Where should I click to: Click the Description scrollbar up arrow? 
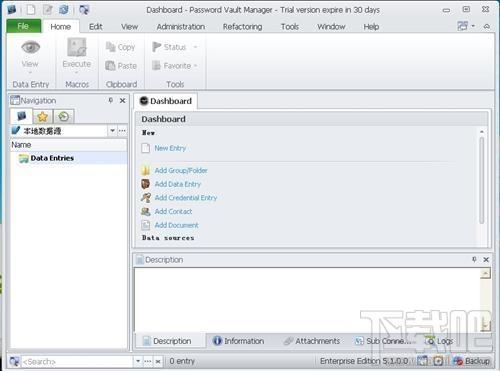coord(485,274)
